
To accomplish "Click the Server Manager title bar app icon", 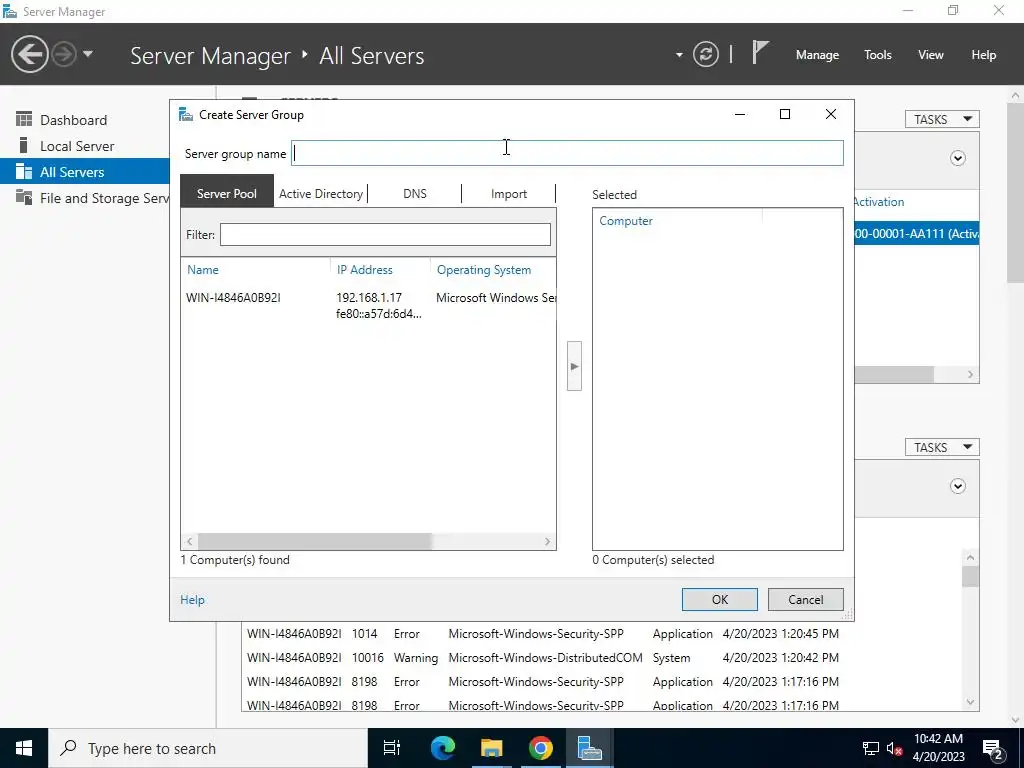I will click(10, 11).
